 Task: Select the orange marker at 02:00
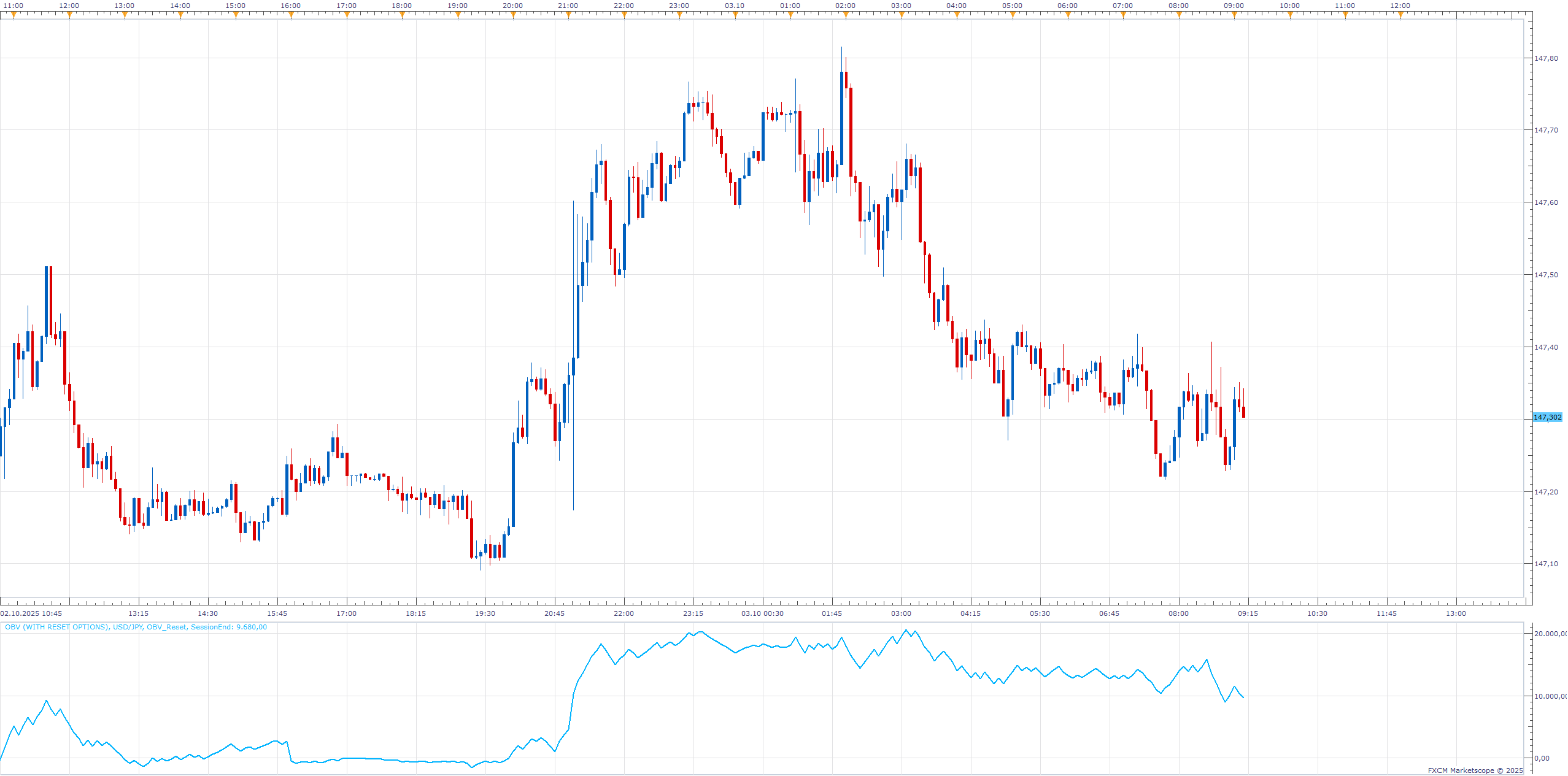coord(846,15)
